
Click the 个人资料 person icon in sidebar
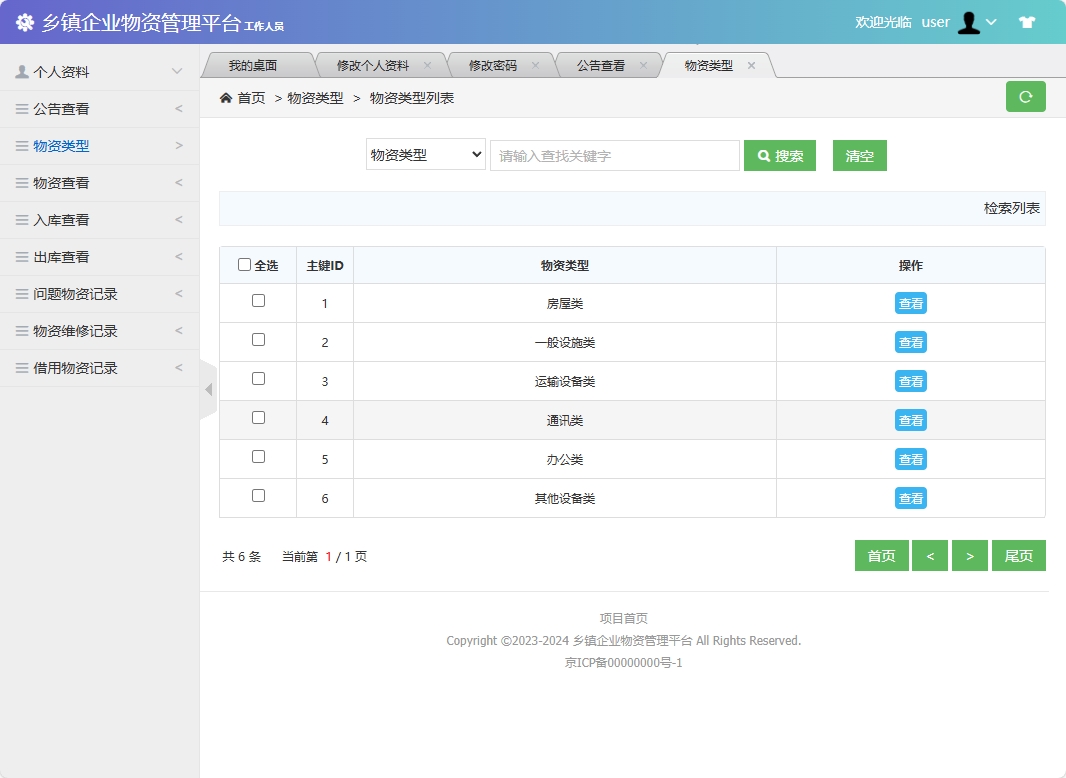click(x=22, y=71)
